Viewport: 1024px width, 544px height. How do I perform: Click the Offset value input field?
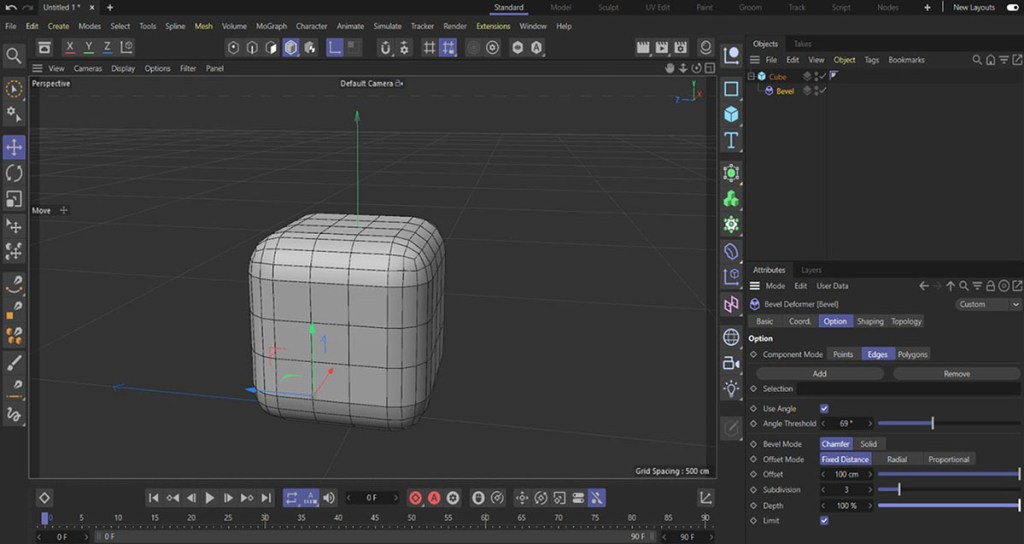pos(846,474)
